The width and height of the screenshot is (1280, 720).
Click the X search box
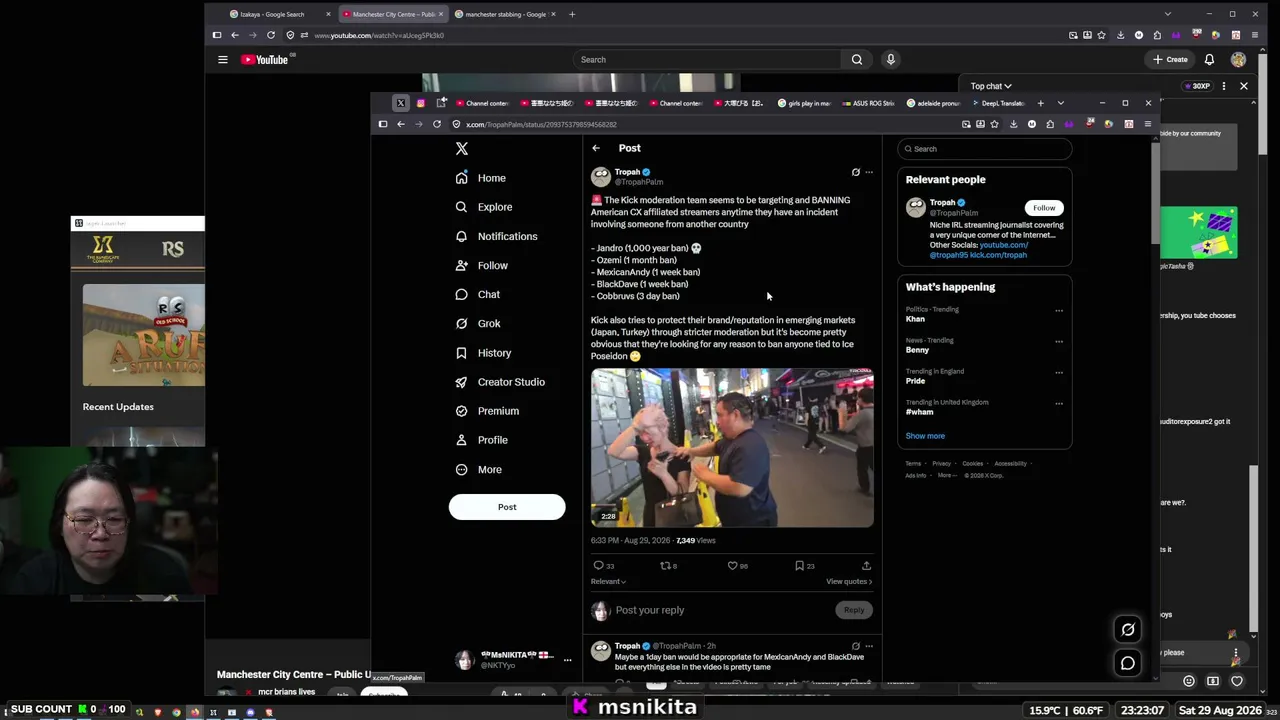point(985,149)
